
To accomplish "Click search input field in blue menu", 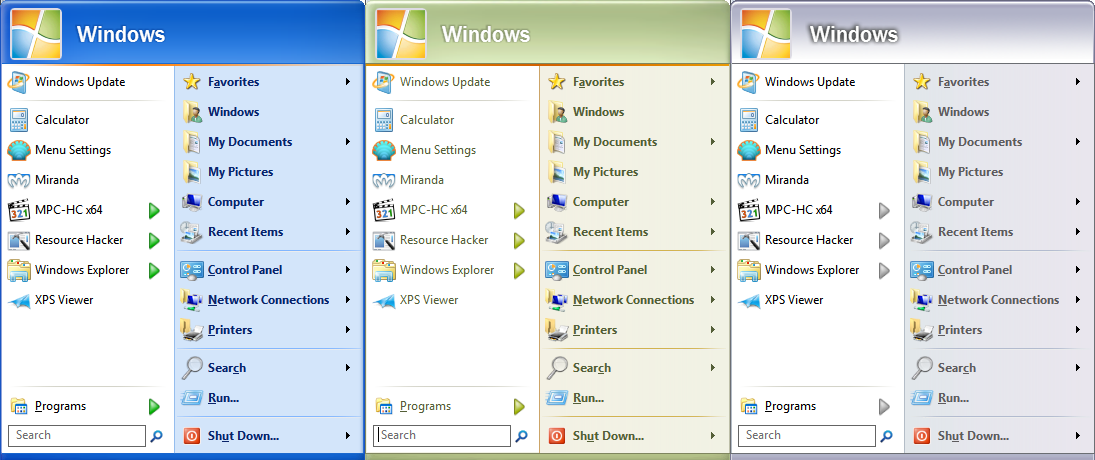I will coord(78,436).
